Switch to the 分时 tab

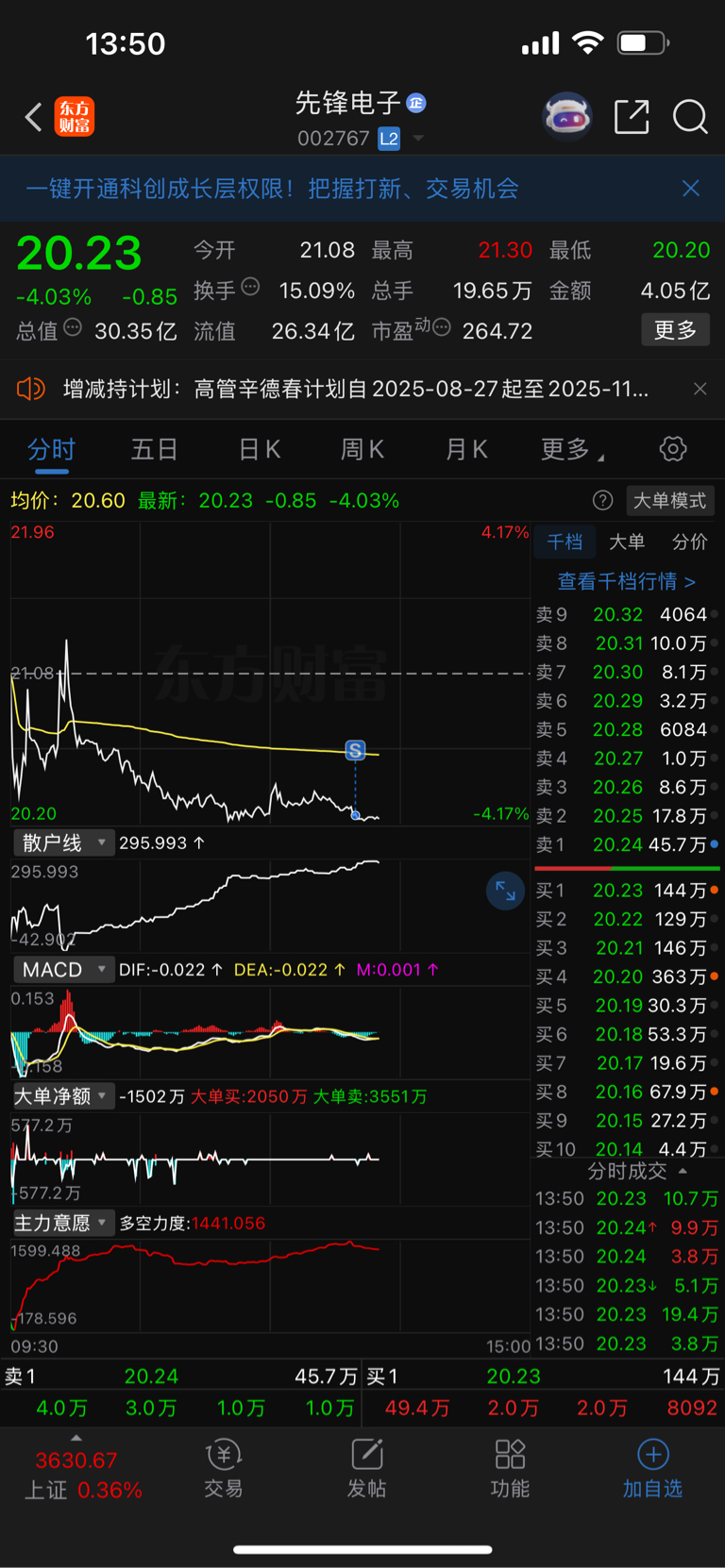[51, 450]
